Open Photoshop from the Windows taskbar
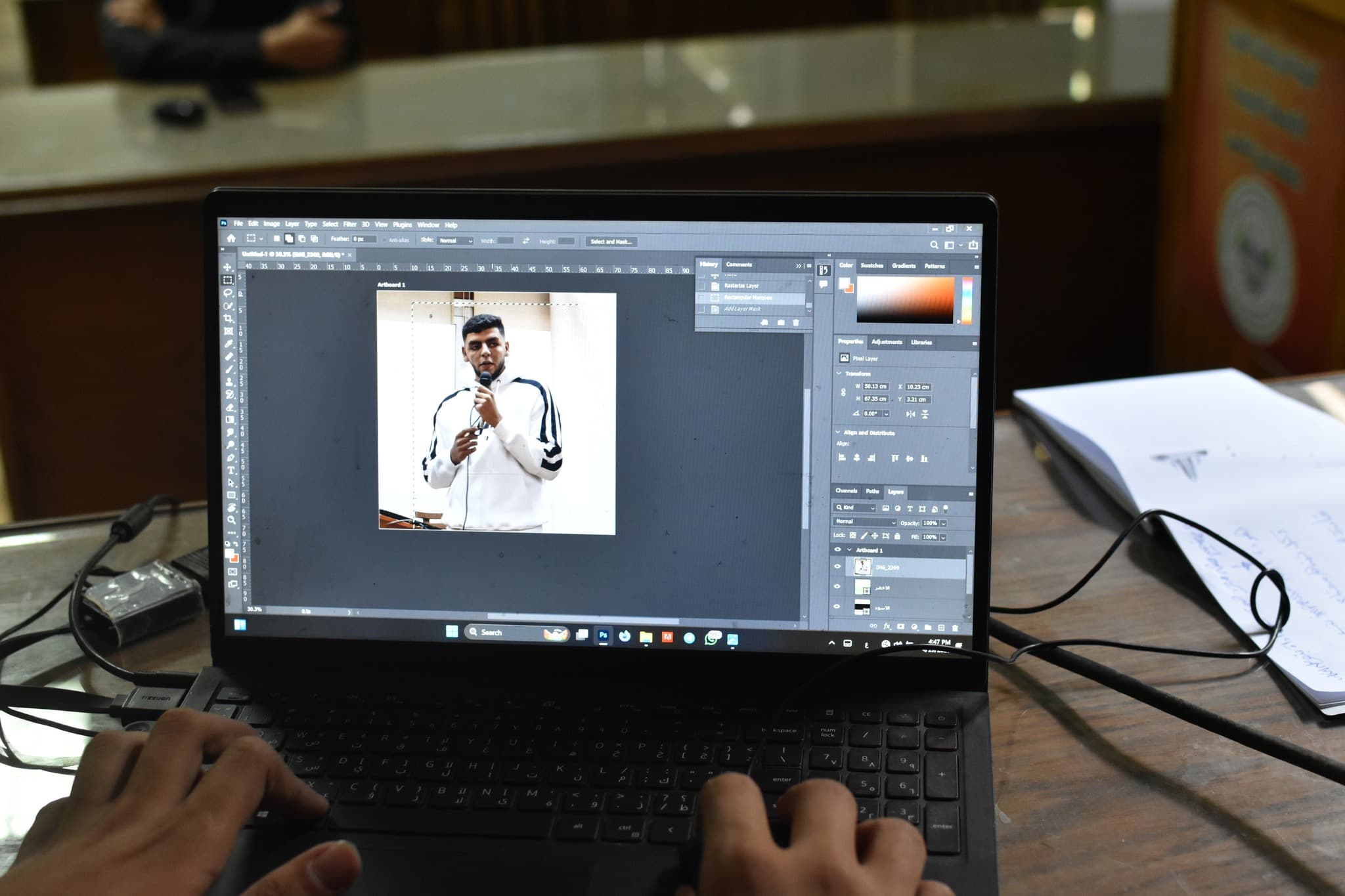 [603, 635]
